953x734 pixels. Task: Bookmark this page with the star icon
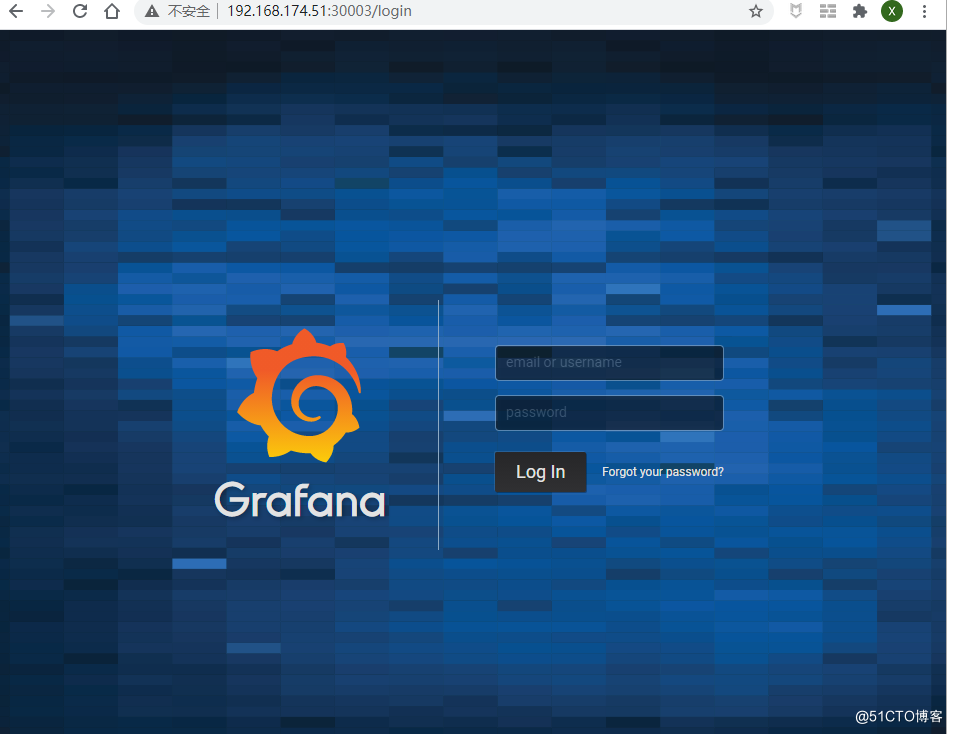click(x=755, y=11)
